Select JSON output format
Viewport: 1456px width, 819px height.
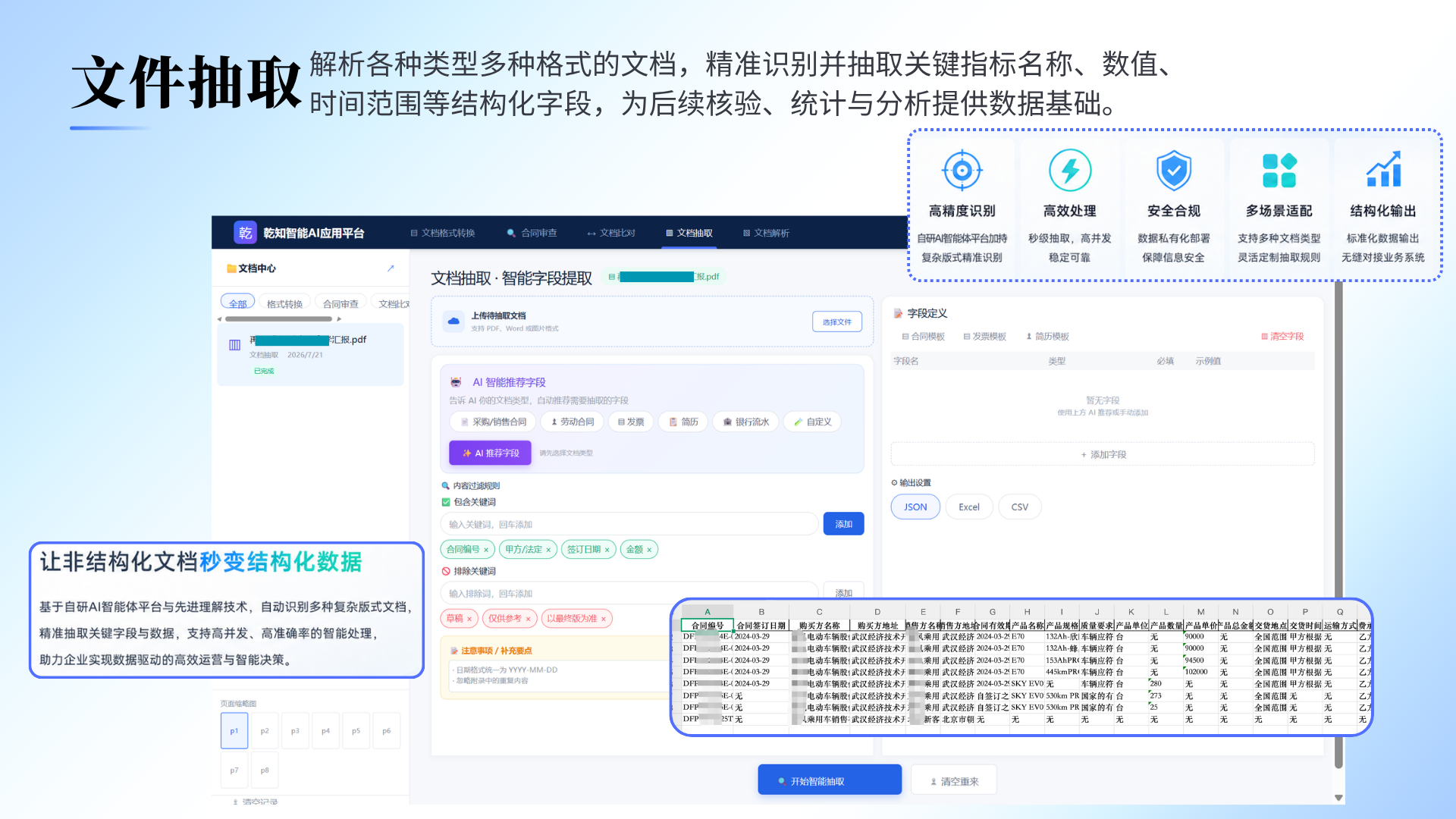click(x=915, y=507)
